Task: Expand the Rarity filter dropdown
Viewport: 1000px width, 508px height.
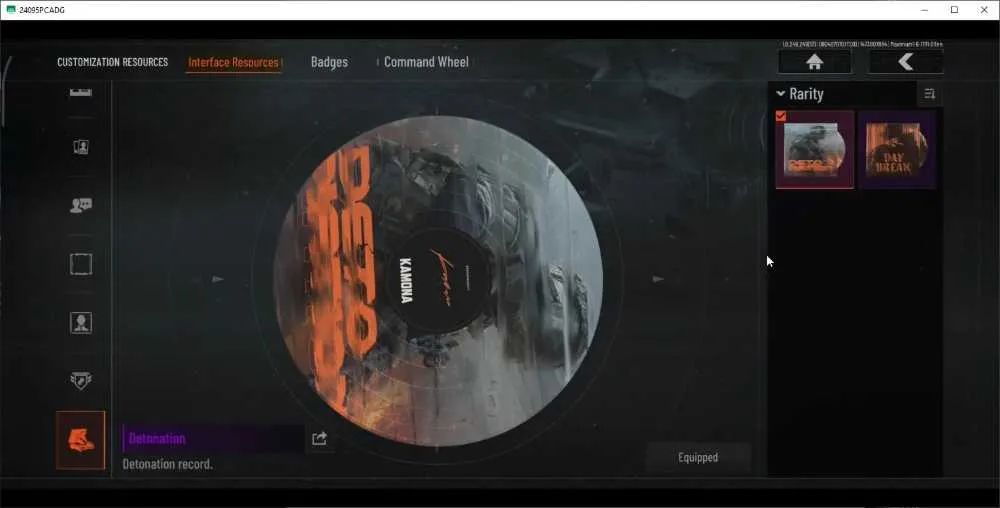Action: (x=800, y=94)
